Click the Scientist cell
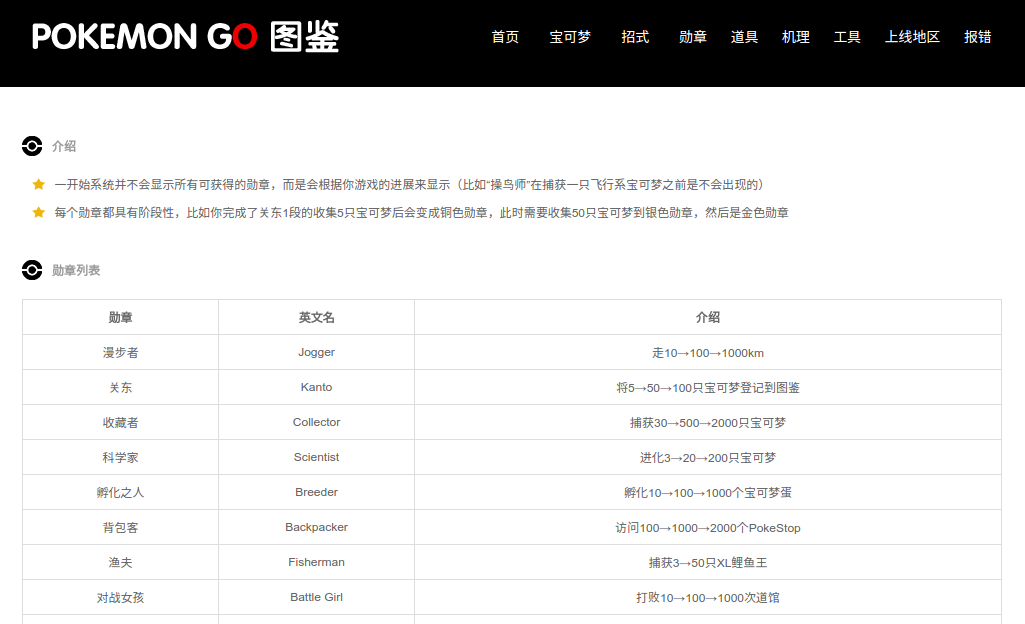Viewport: 1025px width, 624px height. (316, 457)
